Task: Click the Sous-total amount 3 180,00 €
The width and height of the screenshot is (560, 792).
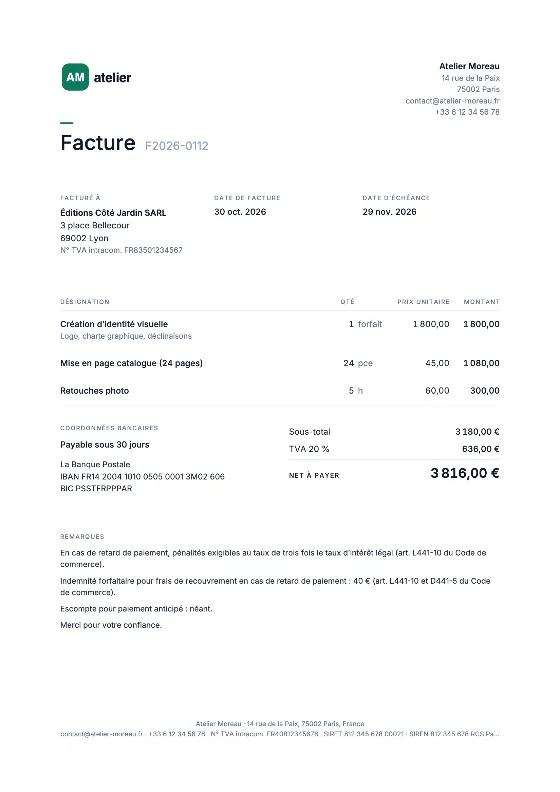Action: [x=477, y=432]
